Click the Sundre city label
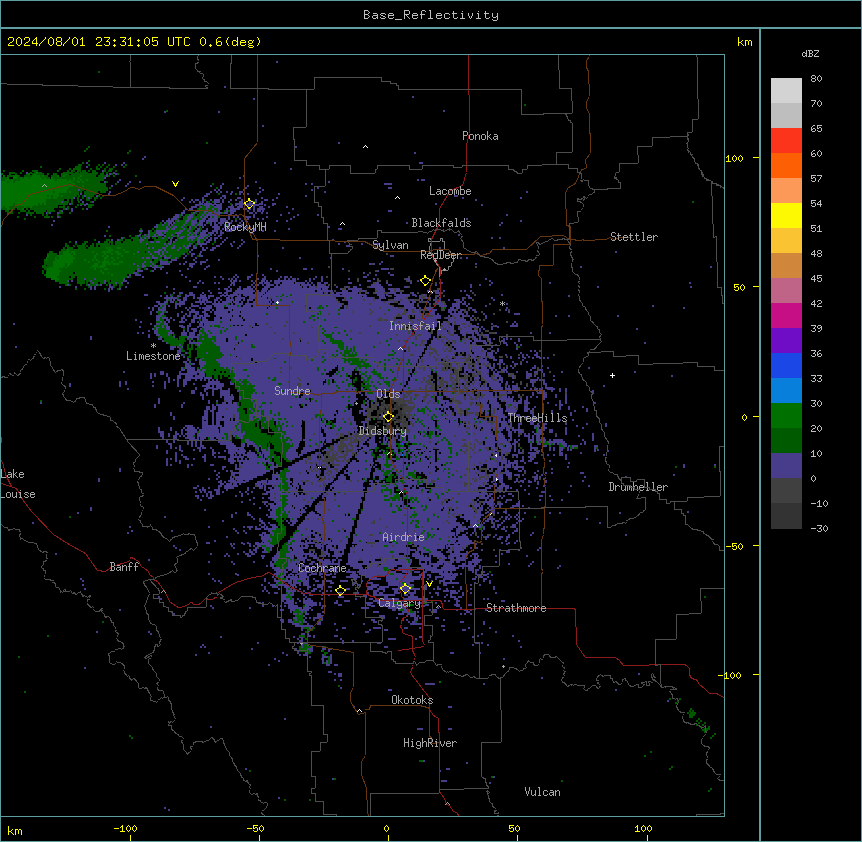 tap(292, 391)
